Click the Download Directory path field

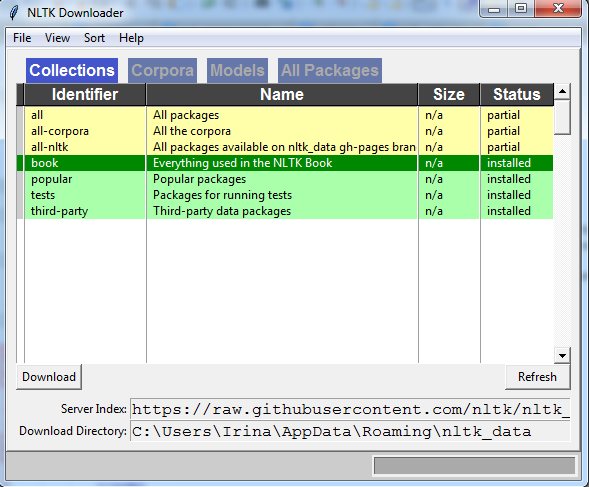pos(350,431)
